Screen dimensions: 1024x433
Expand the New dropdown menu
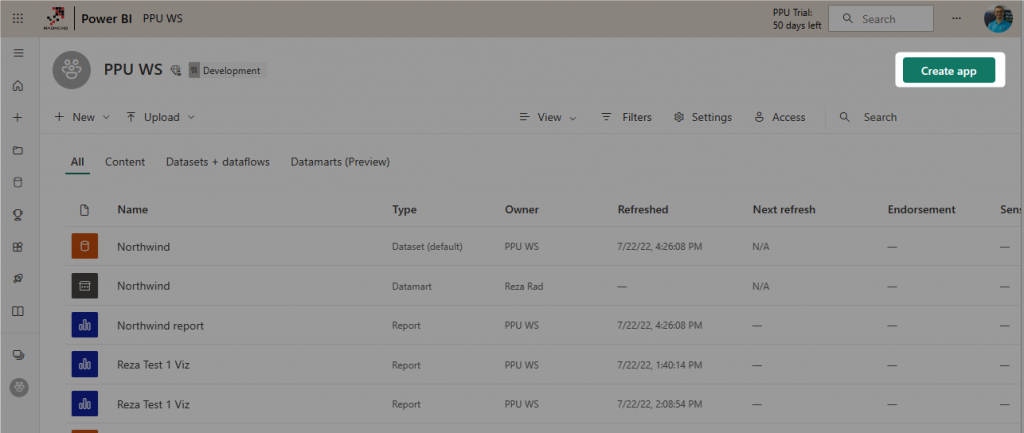pyautogui.click(x=82, y=117)
